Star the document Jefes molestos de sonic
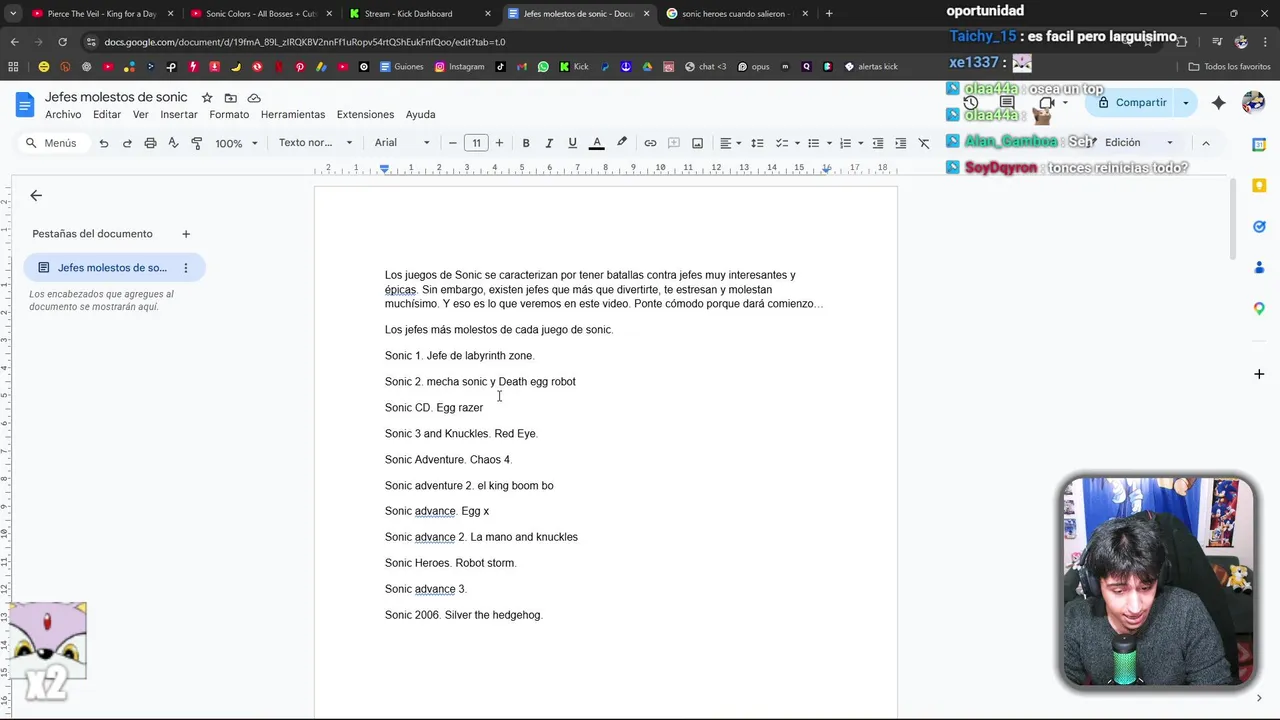Image resolution: width=1280 pixels, height=720 pixels. coord(207,98)
